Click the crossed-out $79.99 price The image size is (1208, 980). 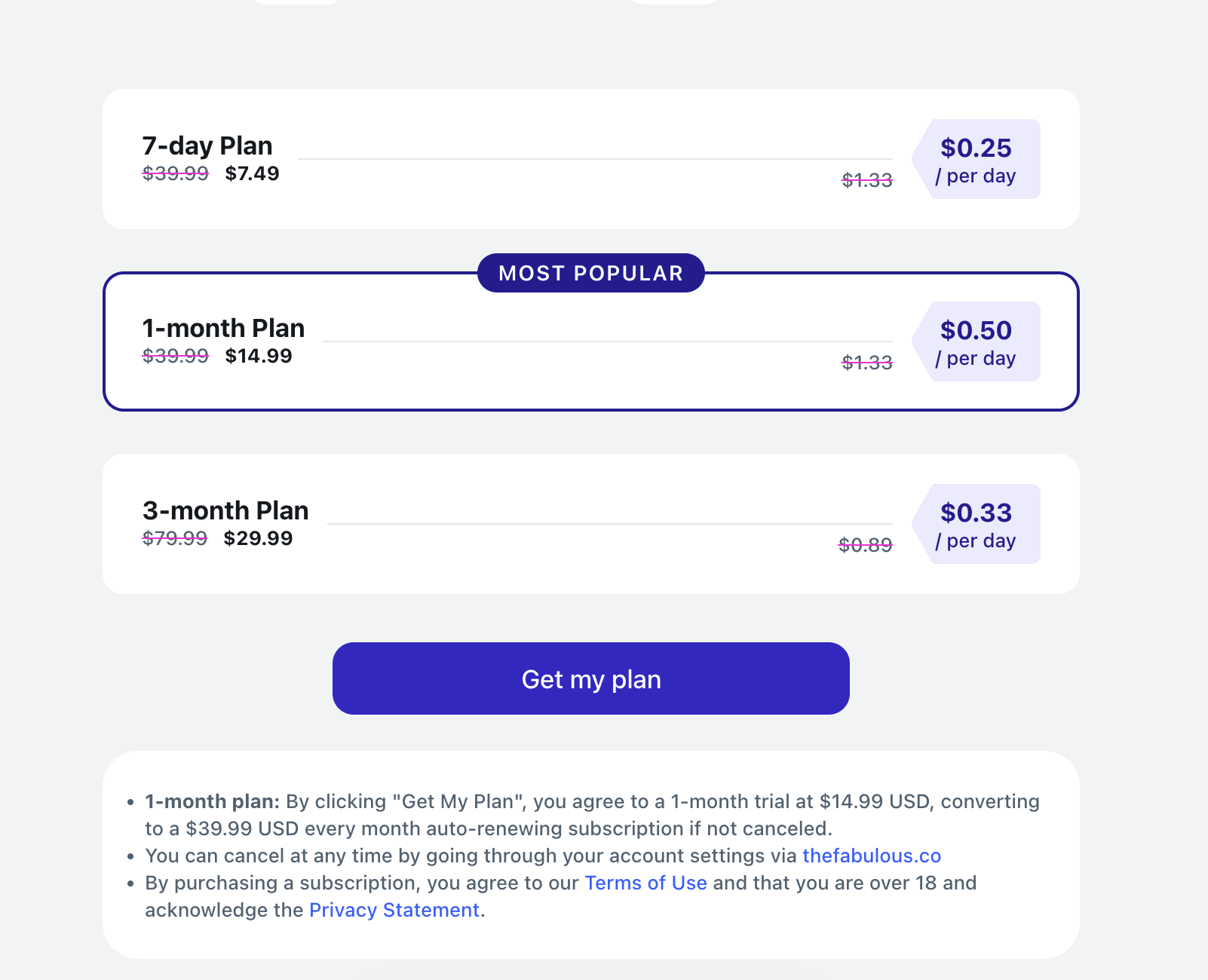click(x=175, y=538)
